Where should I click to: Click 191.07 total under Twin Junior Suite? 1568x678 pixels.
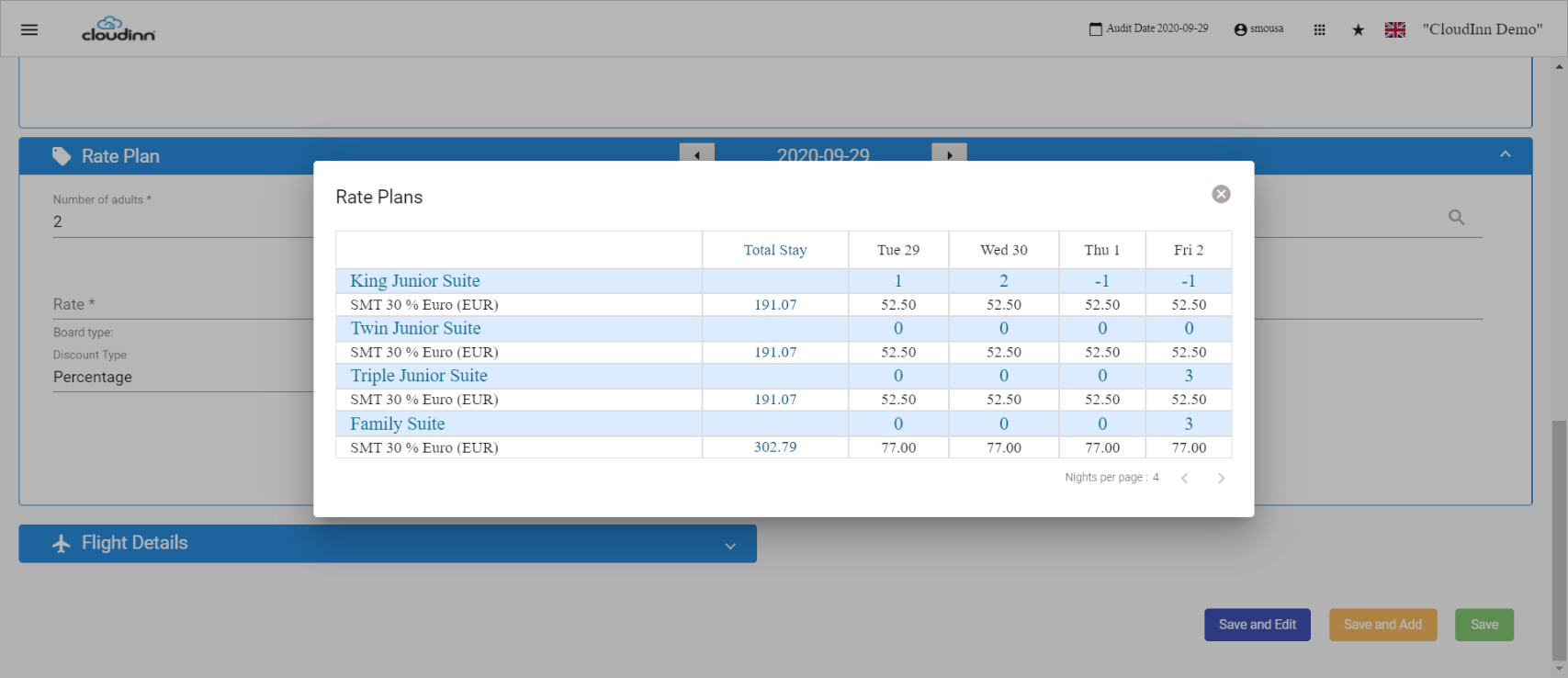(x=775, y=353)
